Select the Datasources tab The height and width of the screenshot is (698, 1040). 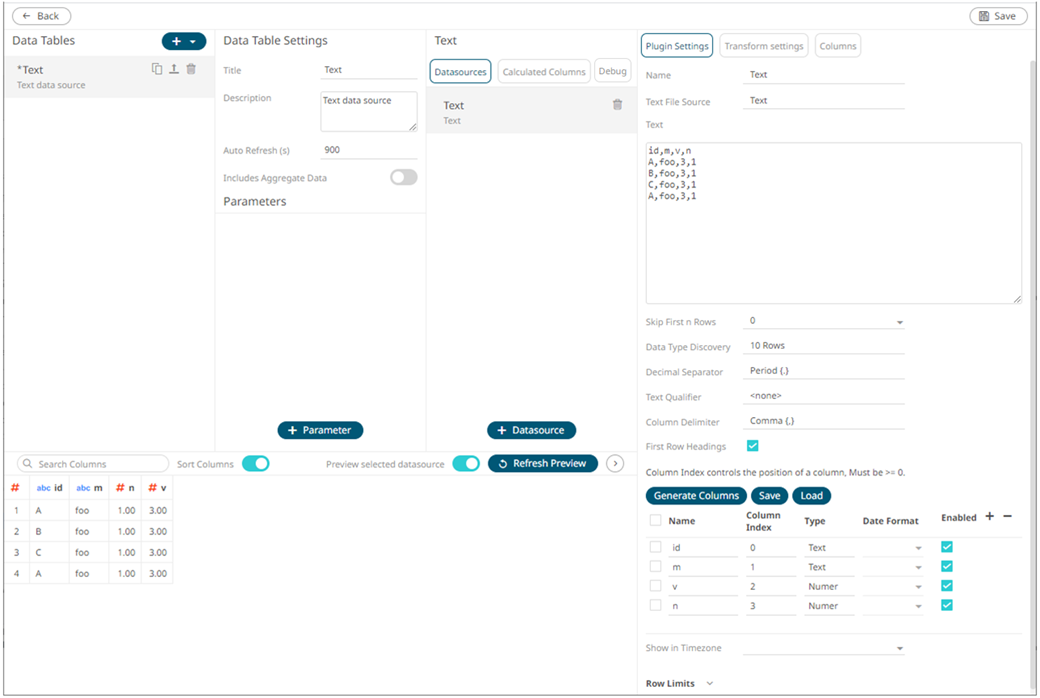click(460, 72)
